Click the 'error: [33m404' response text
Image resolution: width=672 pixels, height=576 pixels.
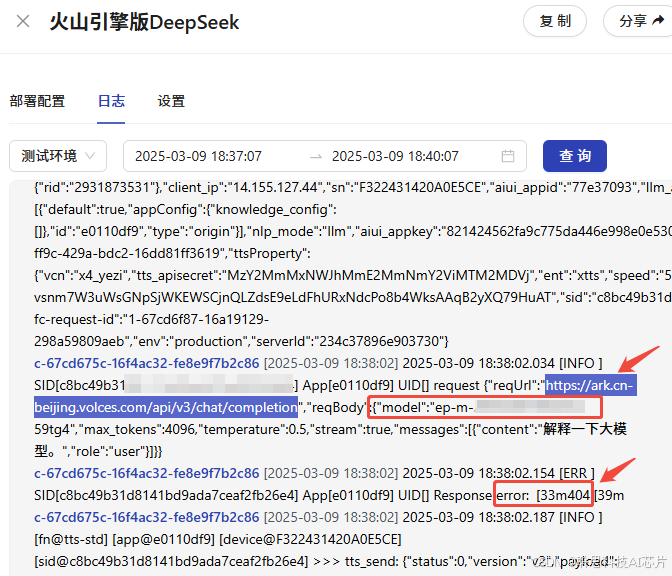(x=543, y=495)
